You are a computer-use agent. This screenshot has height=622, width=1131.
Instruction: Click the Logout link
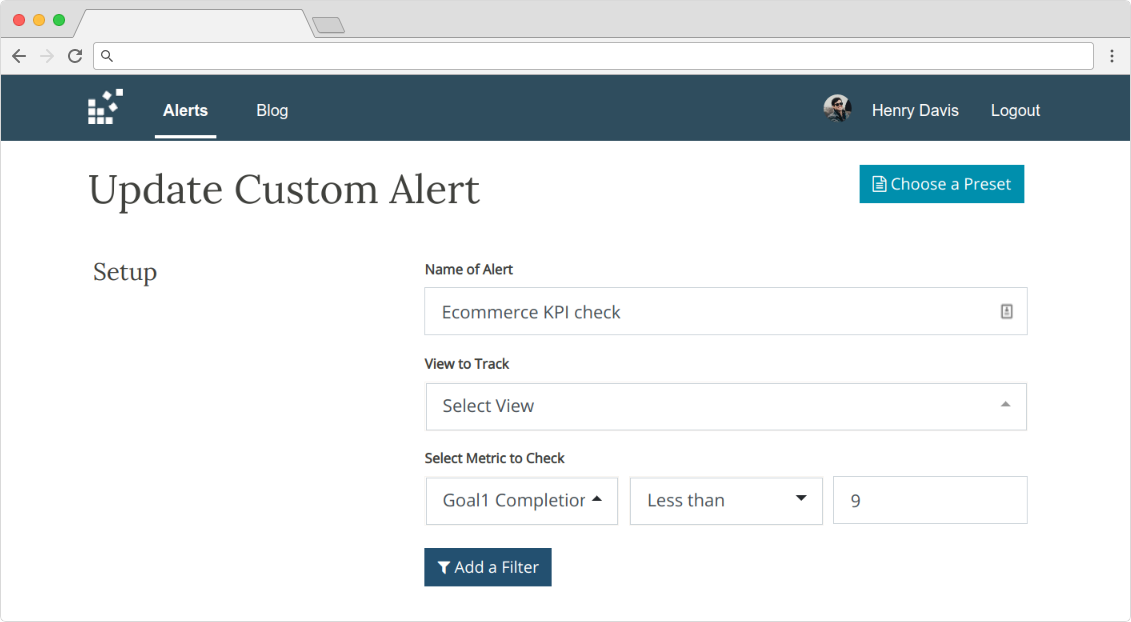(x=1015, y=110)
